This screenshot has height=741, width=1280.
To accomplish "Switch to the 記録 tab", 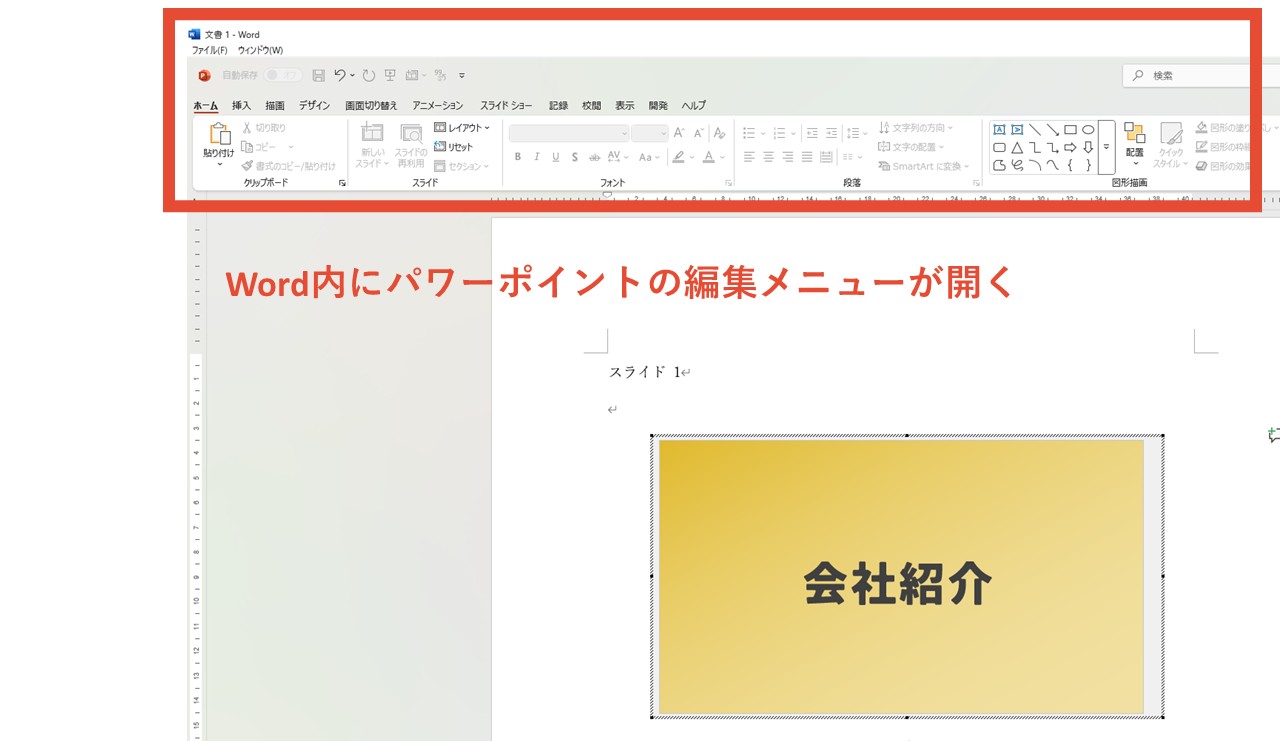I will tap(558, 105).
